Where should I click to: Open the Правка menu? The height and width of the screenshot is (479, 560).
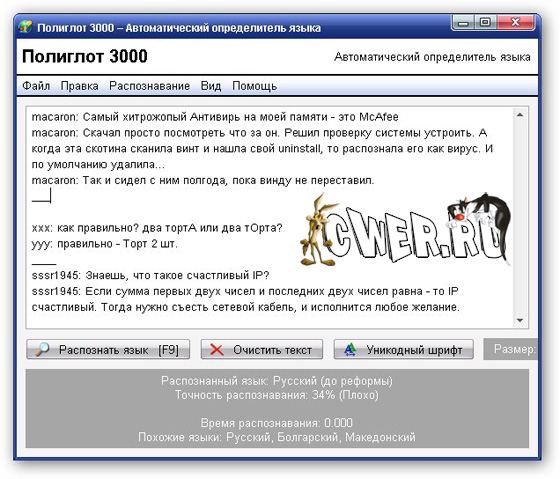79,86
